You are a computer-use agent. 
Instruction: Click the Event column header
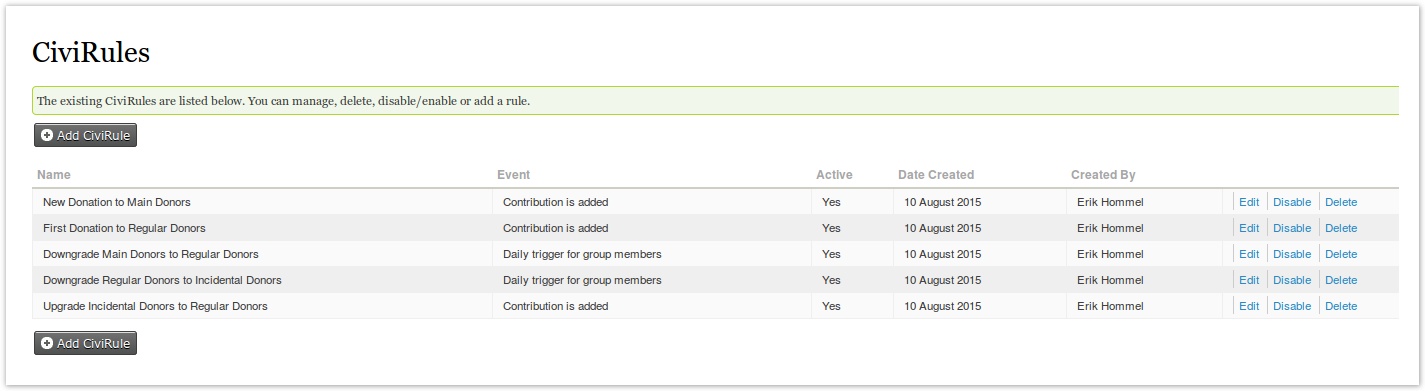(513, 175)
